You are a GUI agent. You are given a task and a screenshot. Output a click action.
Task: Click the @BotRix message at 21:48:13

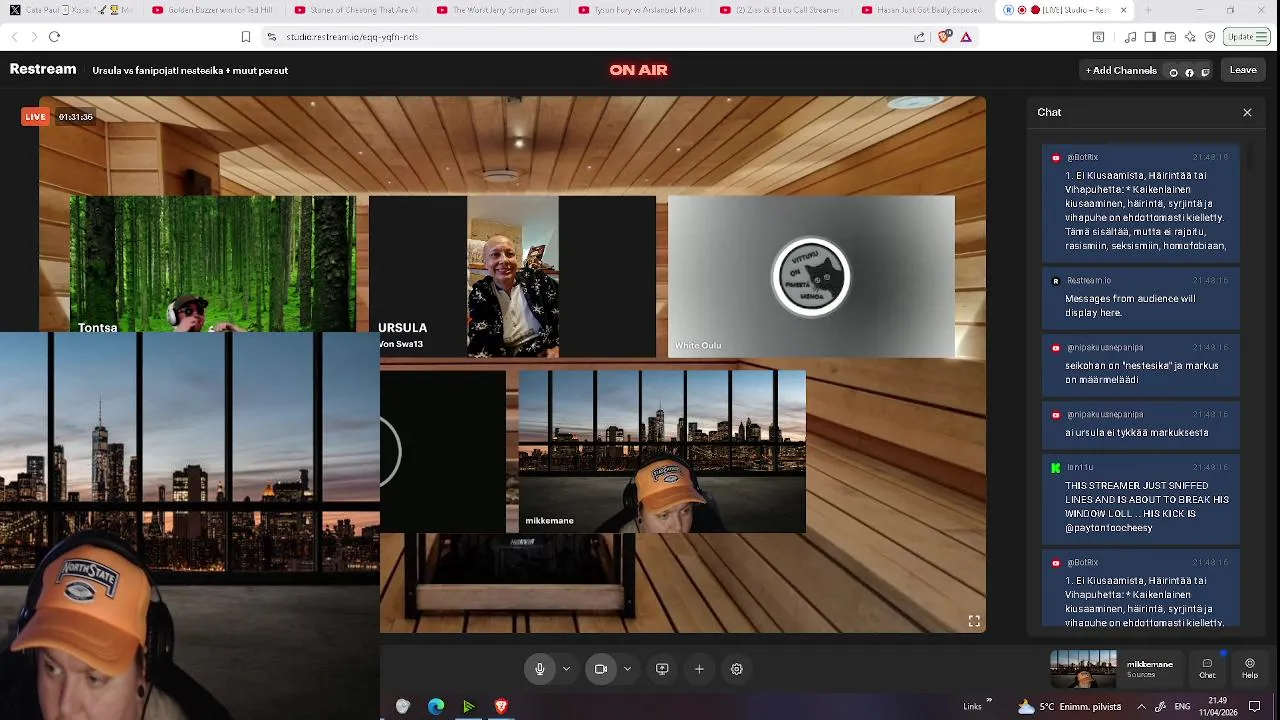click(1141, 204)
